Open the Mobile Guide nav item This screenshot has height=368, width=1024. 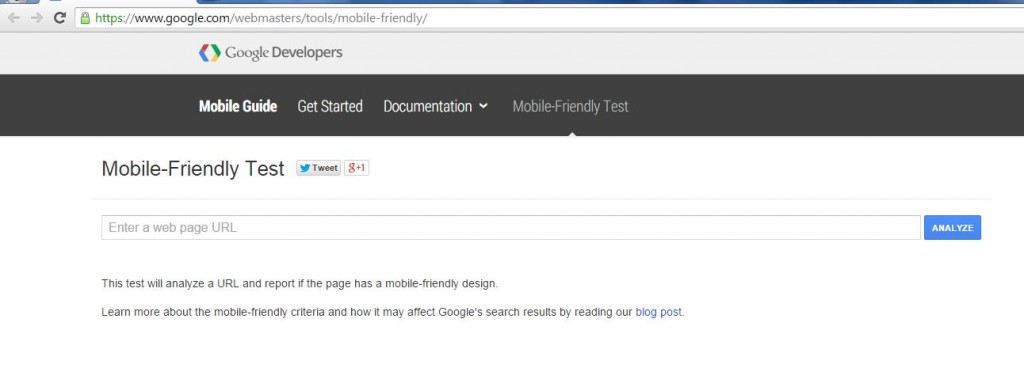(238, 106)
